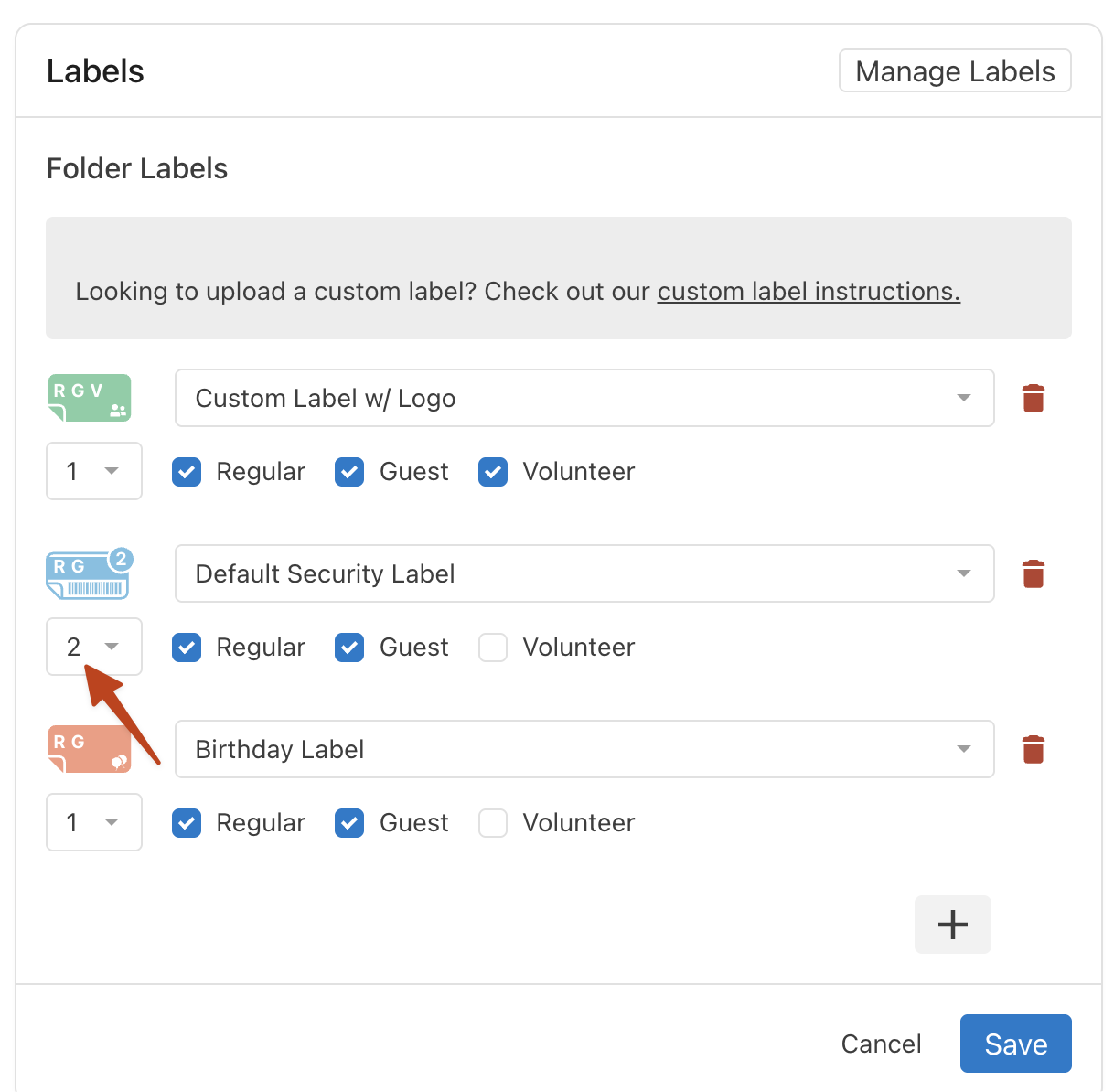Disable Guest for Birthday Label

tap(348, 822)
